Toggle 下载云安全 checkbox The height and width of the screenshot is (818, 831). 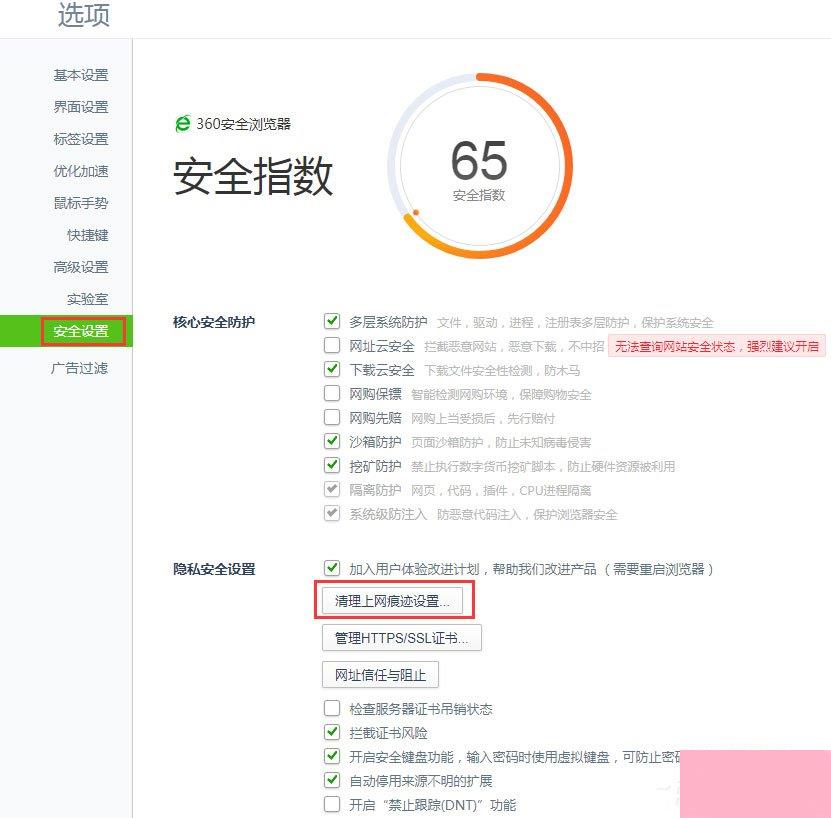(332, 369)
